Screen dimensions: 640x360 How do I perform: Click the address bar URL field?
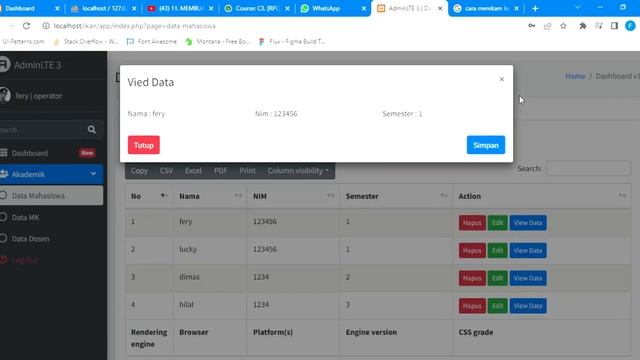pyautogui.click(x=282, y=26)
